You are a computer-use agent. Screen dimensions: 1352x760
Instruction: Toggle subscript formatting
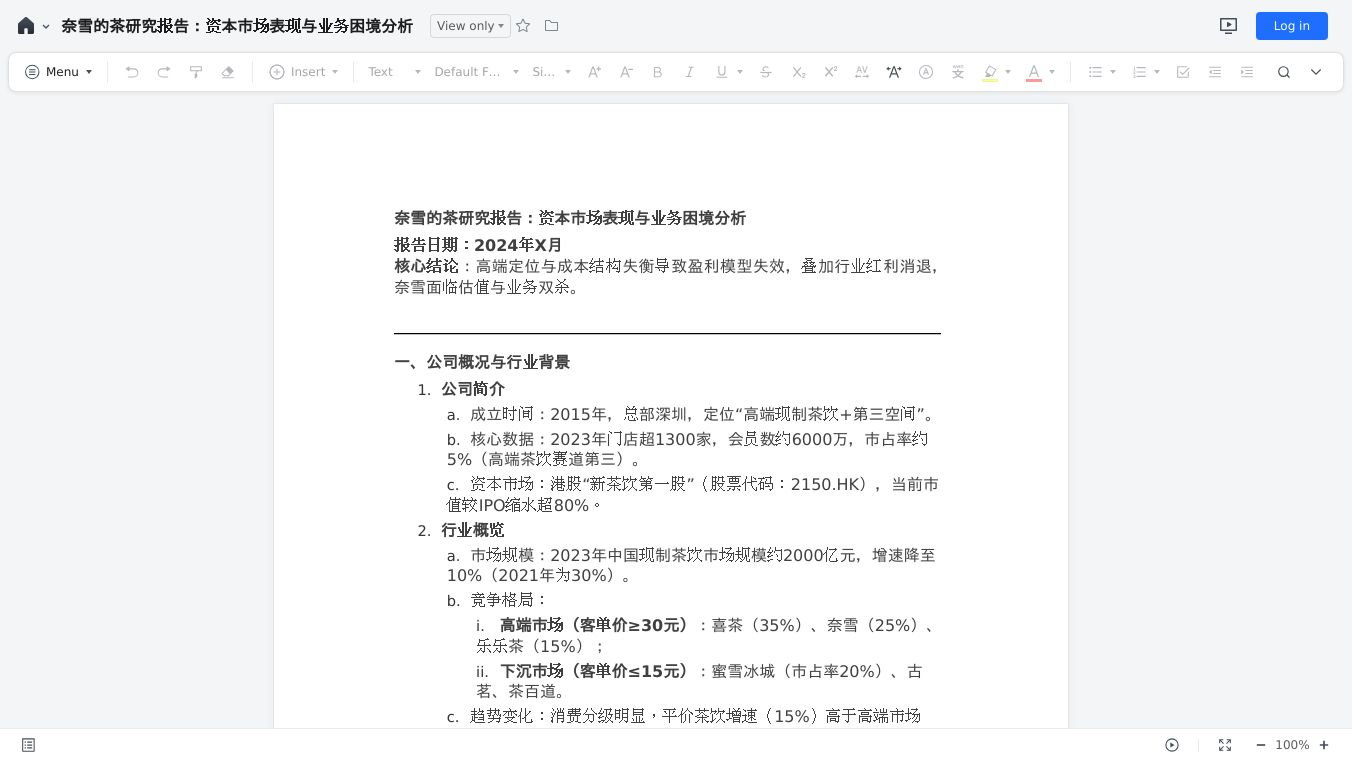798,72
